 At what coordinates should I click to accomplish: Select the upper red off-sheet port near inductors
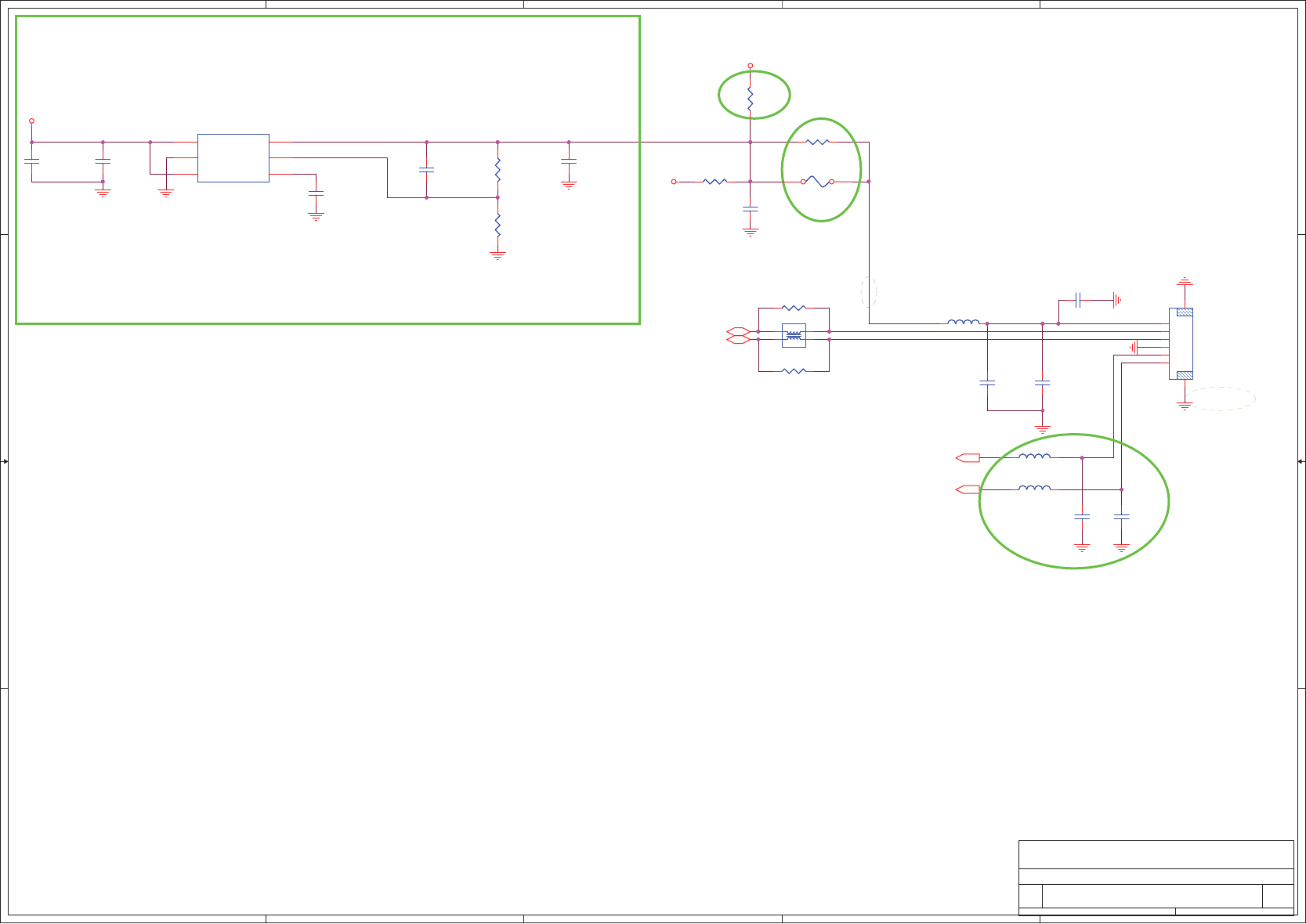(x=968, y=457)
